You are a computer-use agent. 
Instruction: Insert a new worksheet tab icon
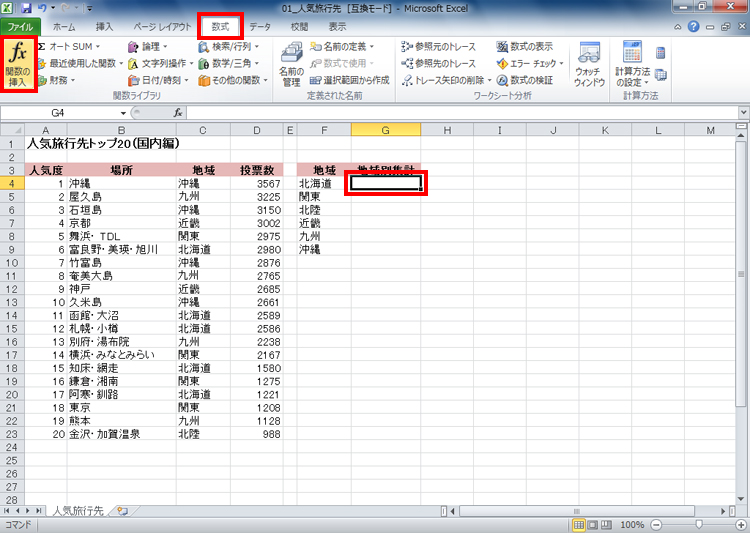tap(122, 511)
